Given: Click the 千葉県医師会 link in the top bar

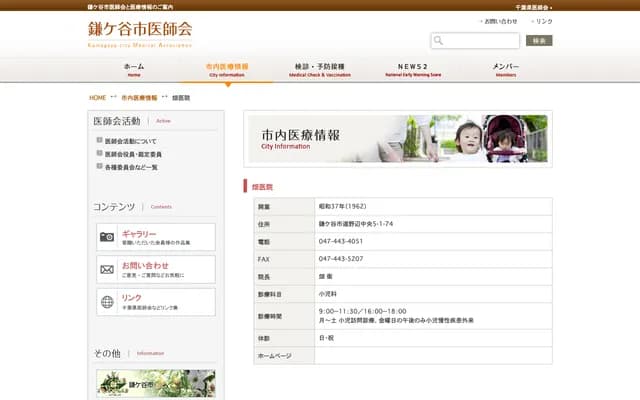Looking at the screenshot, I should point(532,6).
